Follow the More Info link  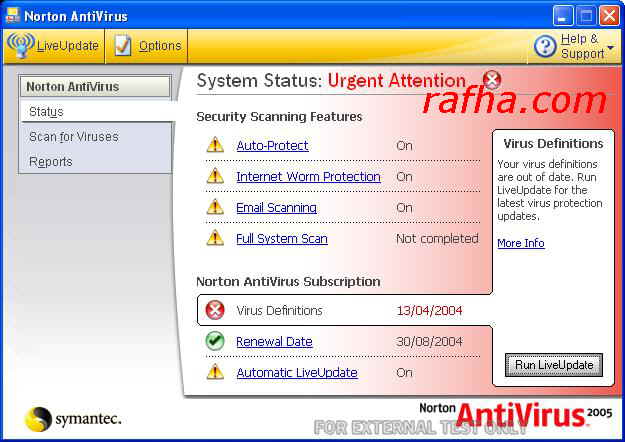[x=521, y=243]
